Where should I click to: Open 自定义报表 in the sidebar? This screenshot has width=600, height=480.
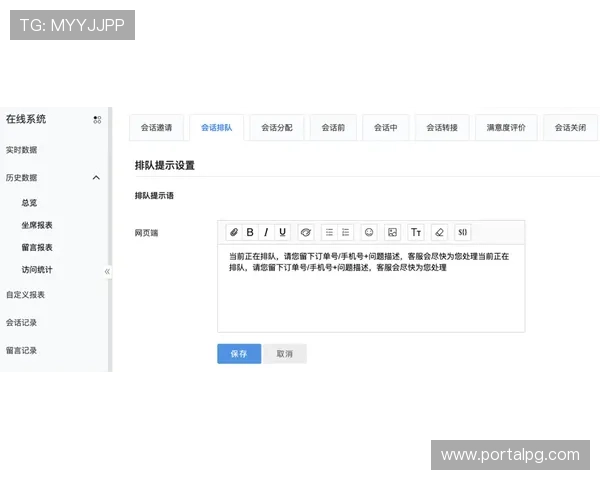25,295
